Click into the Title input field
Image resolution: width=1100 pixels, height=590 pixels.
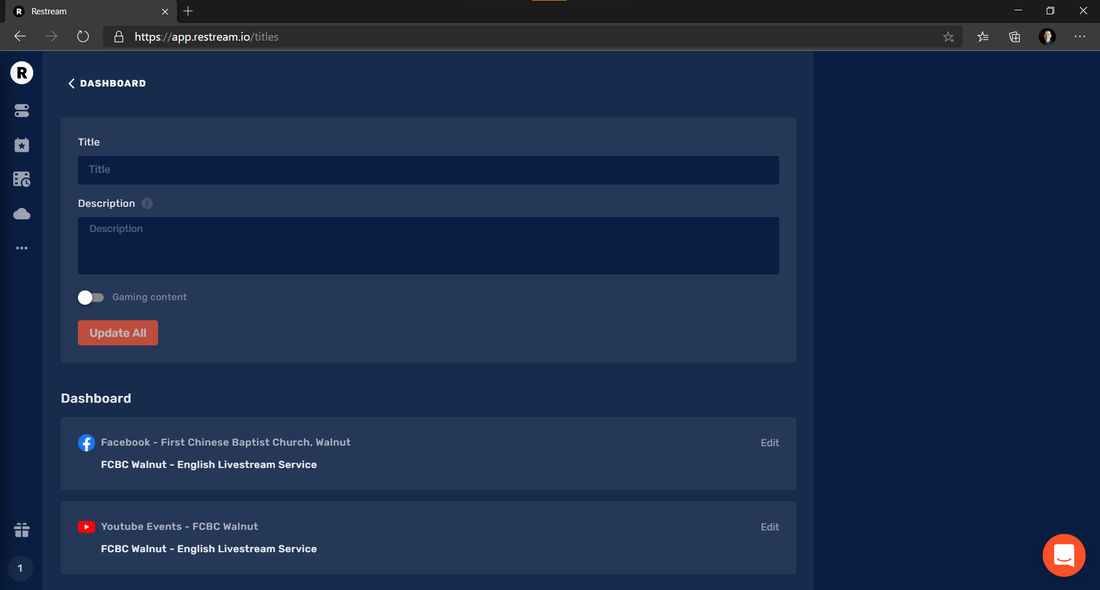coord(428,170)
